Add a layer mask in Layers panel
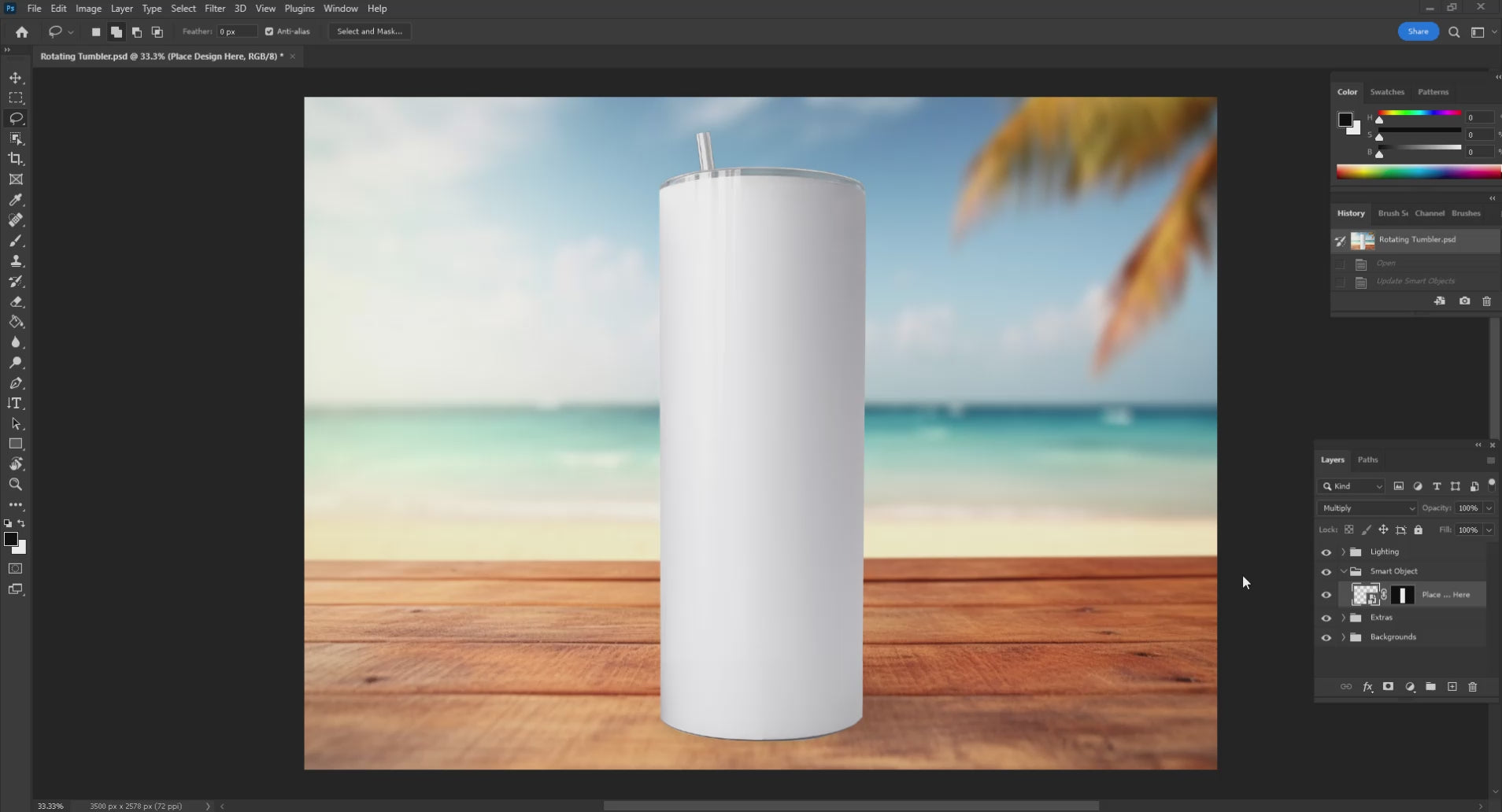The width and height of the screenshot is (1502, 812). pyautogui.click(x=1389, y=687)
